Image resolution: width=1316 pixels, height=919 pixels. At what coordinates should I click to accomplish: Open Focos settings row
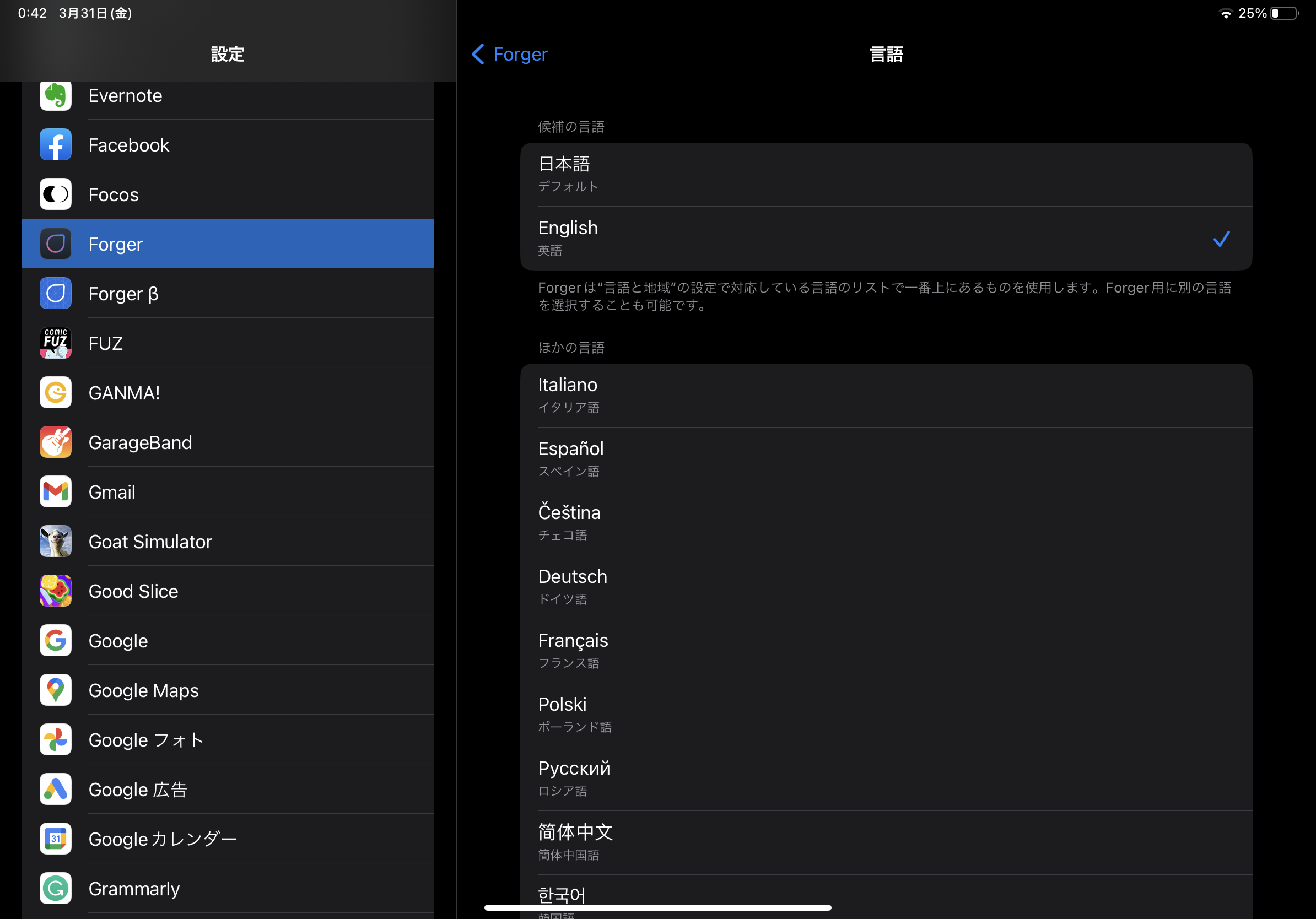click(228, 194)
